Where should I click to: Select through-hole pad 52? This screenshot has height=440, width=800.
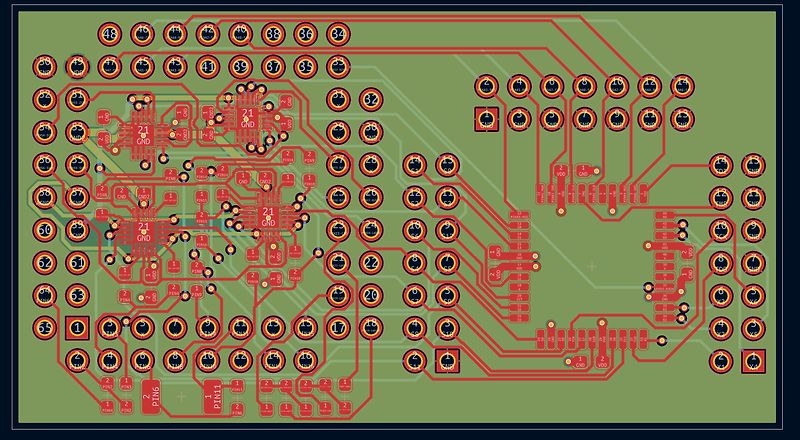(44, 100)
